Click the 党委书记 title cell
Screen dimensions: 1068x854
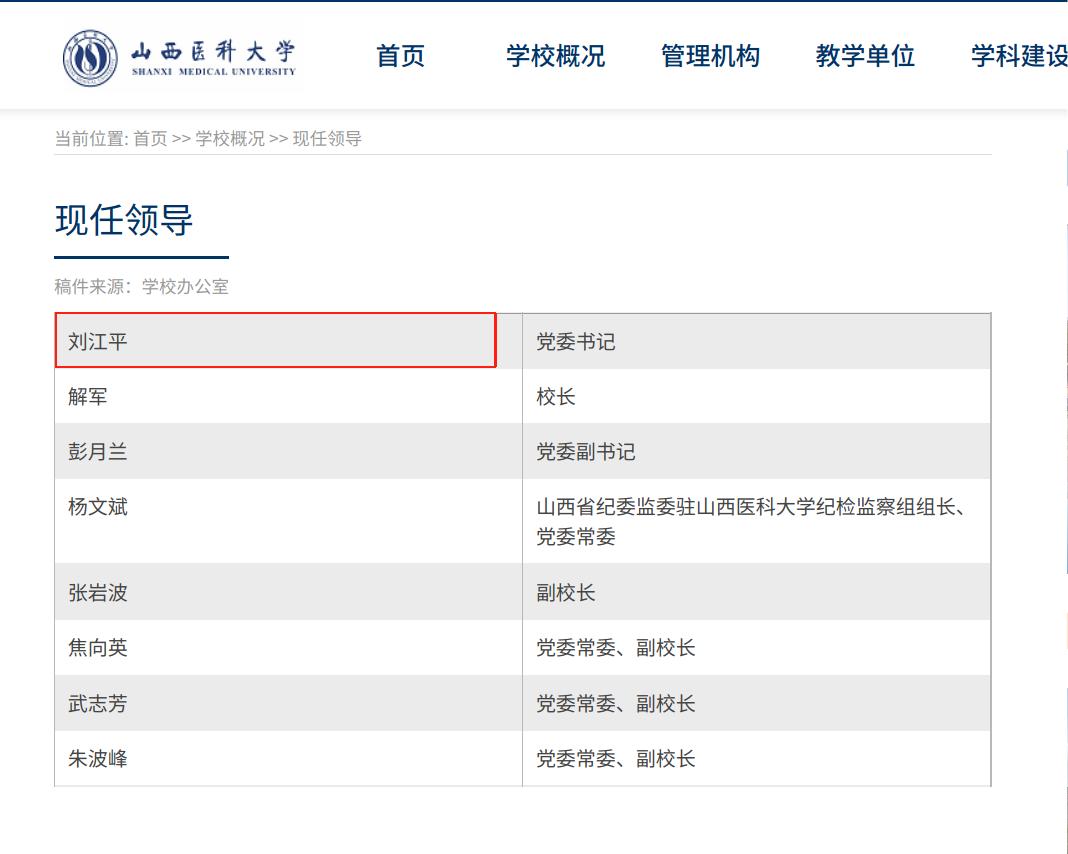[x=576, y=340]
